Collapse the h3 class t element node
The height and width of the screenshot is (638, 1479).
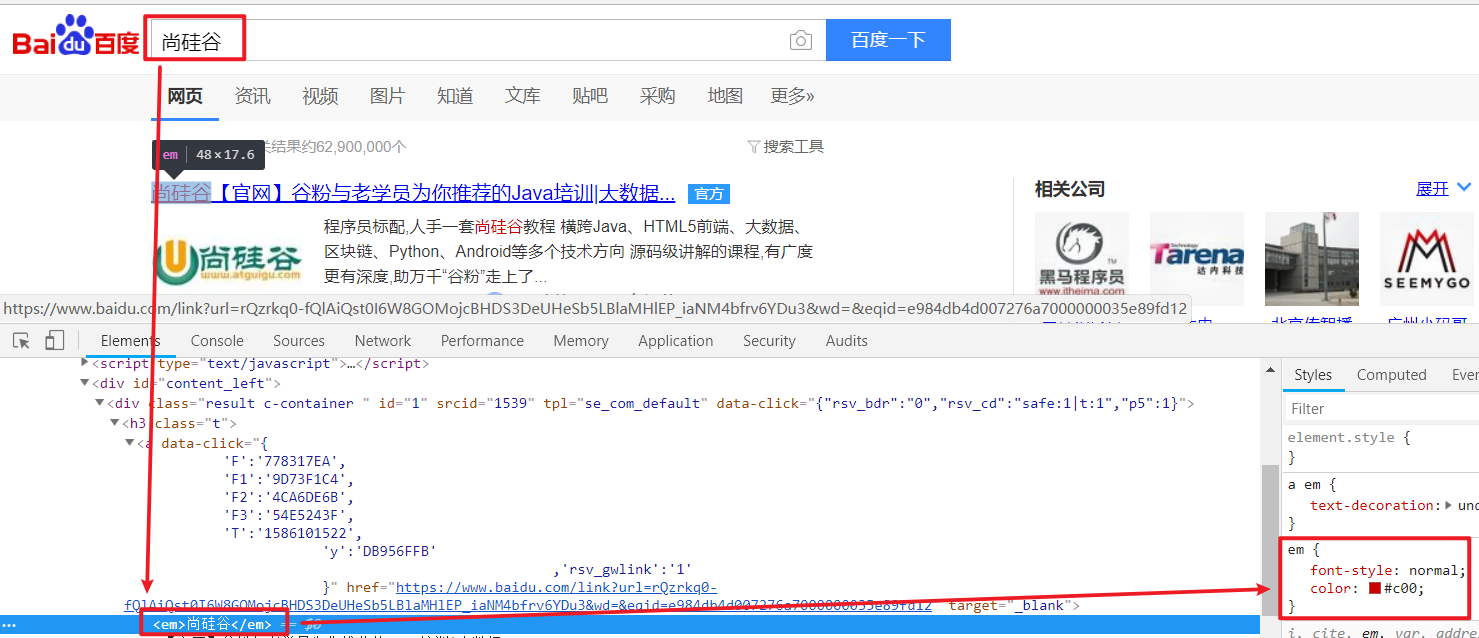point(115,423)
